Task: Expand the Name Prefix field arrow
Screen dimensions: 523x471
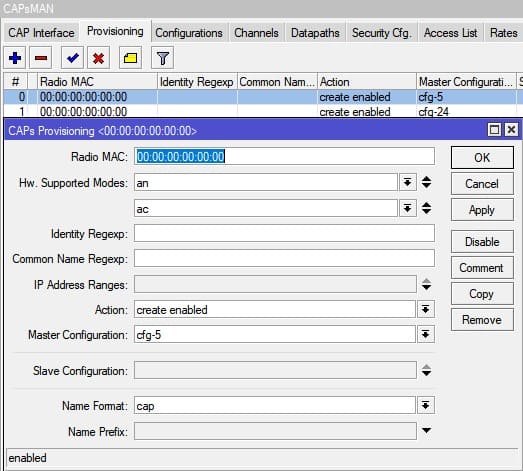Action: tap(426, 430)
